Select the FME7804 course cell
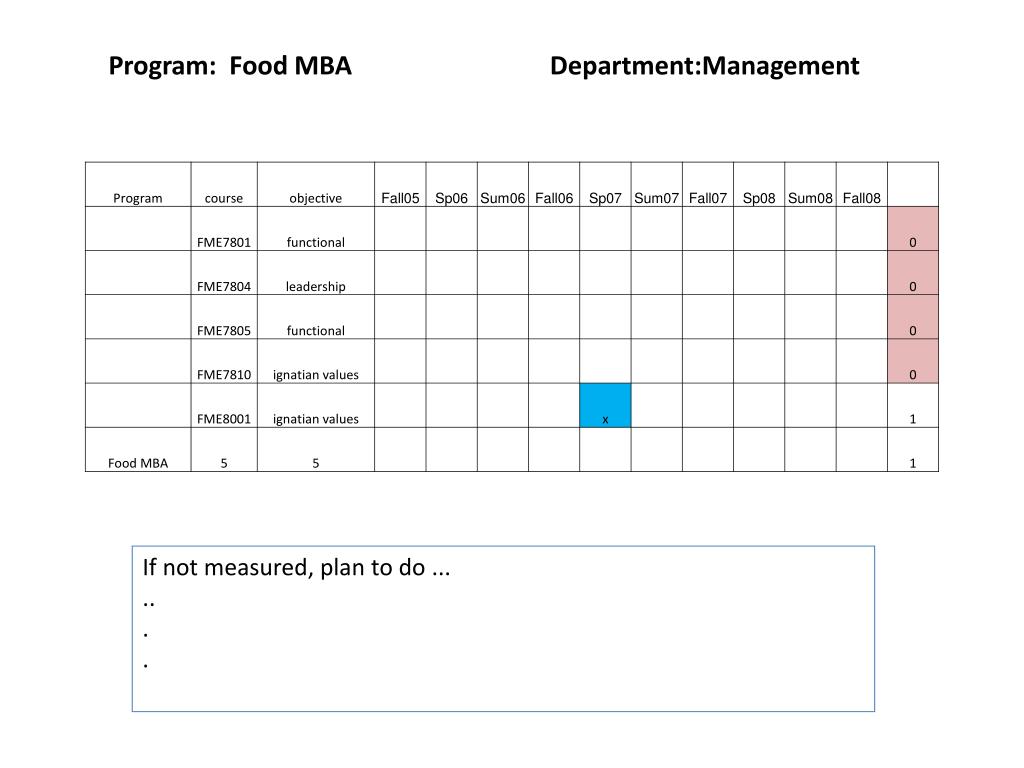Screen dimensions: 1024x768 (x=224, y=273)
